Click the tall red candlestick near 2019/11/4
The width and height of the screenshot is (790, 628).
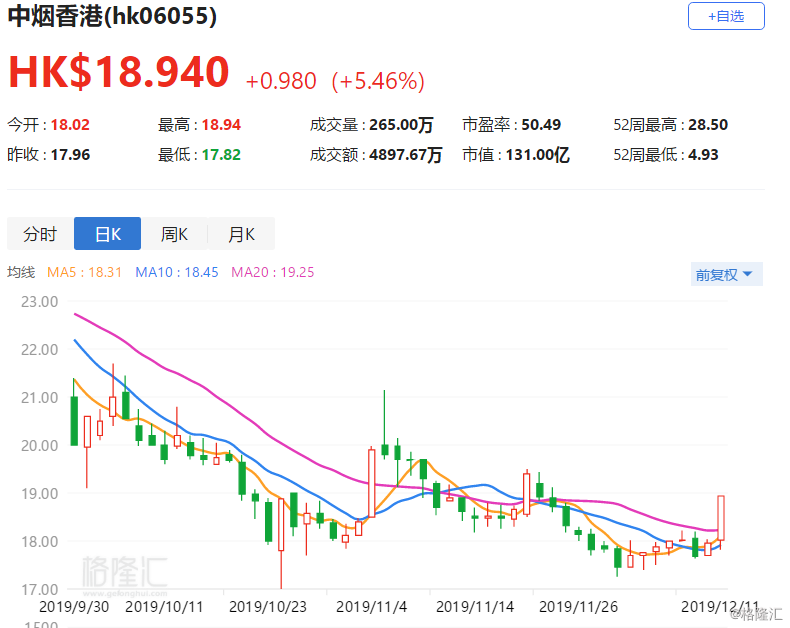372,482
